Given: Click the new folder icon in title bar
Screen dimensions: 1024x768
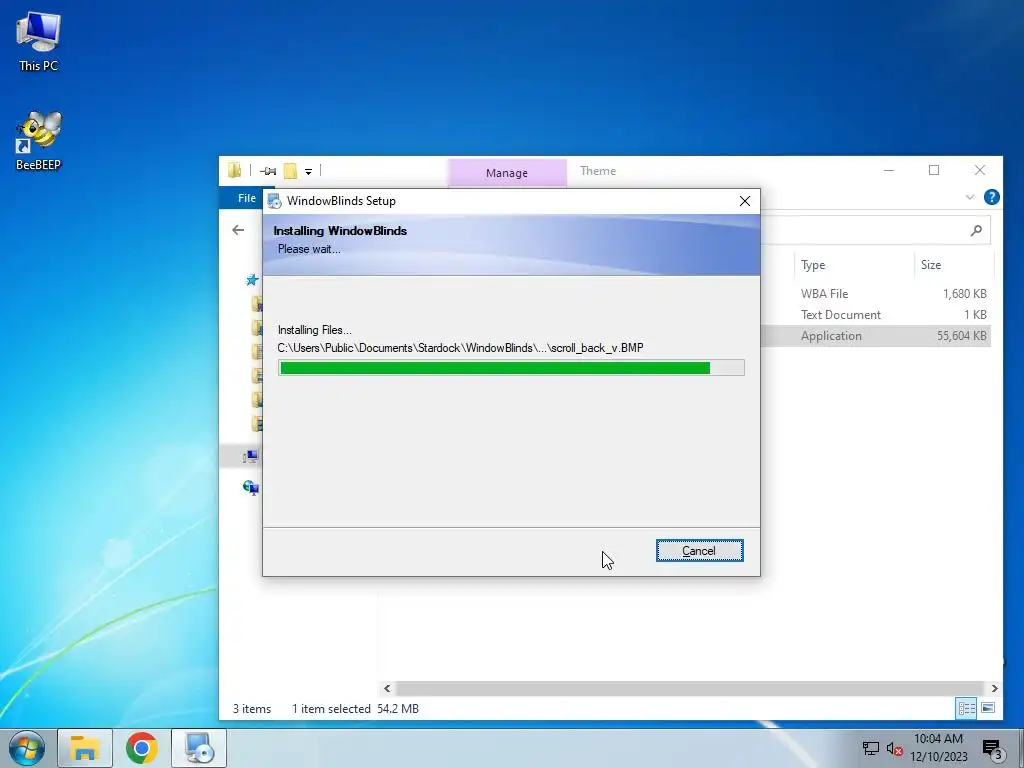Looking at the screenshot, I should [290, 171].
